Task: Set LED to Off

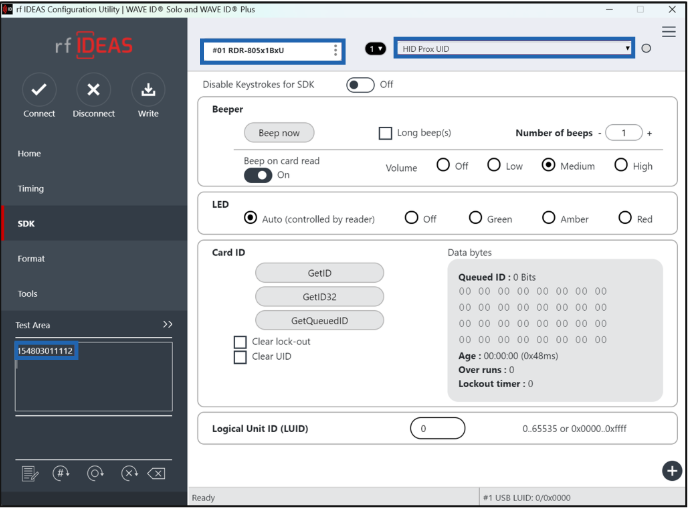Action: tap(411, 218)
